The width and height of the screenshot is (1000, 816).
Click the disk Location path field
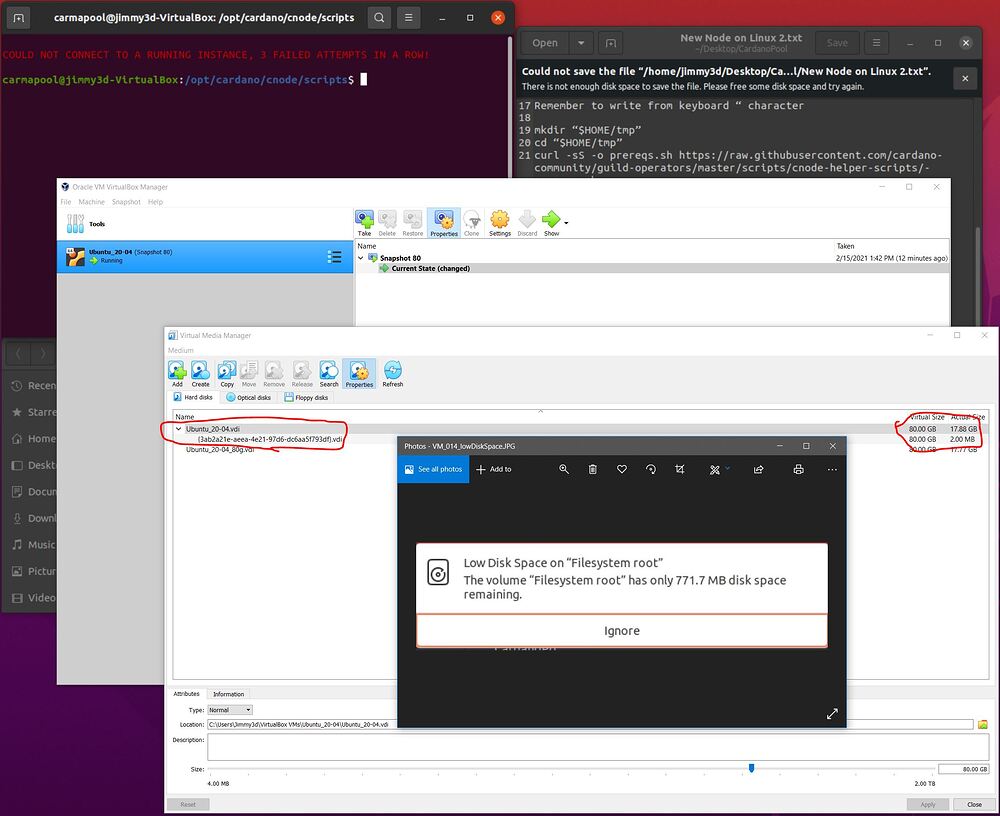(590, 724)
